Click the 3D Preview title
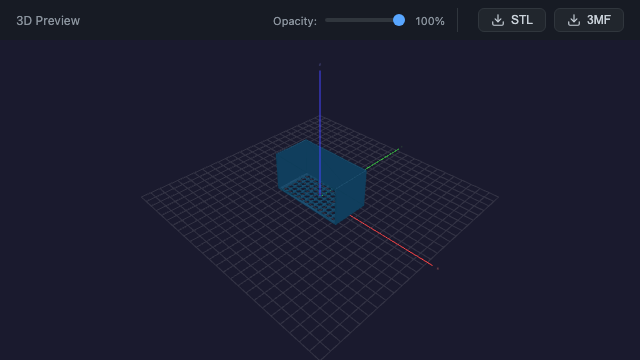 click(48, 21)
